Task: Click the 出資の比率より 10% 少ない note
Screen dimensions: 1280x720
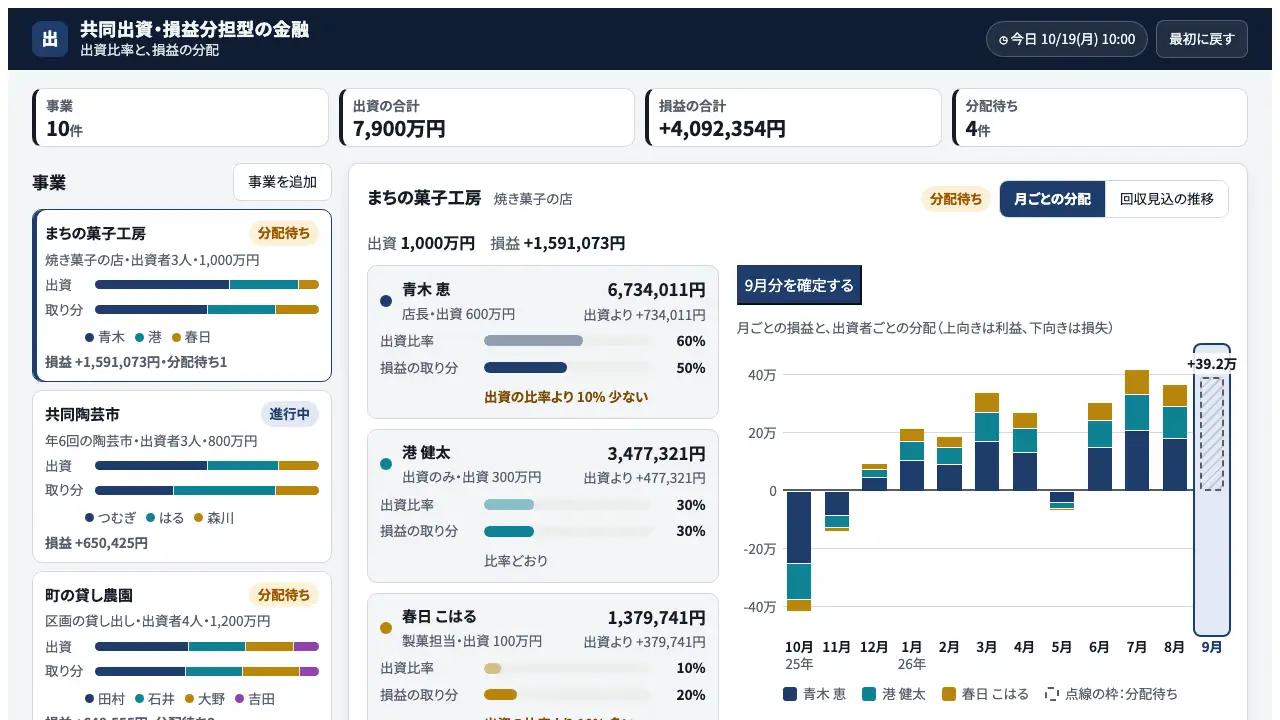Action: 566,397
